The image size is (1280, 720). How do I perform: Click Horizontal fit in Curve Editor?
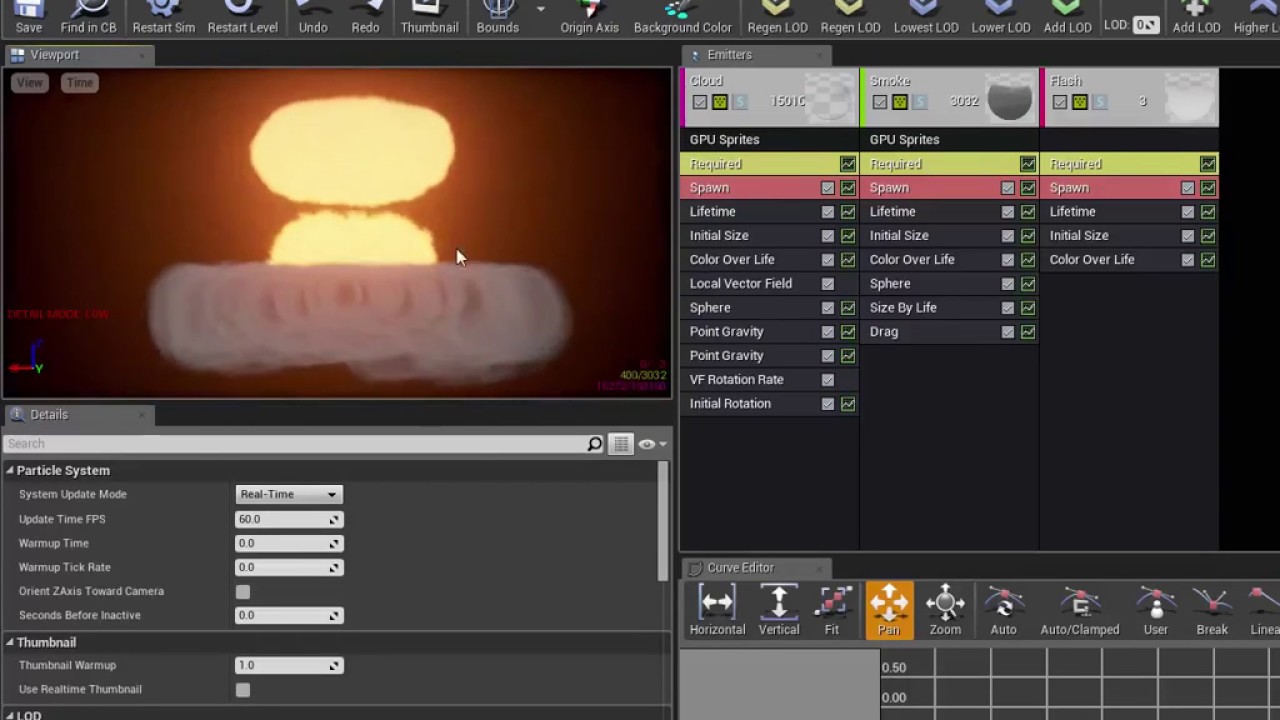[x=717, y=610]
